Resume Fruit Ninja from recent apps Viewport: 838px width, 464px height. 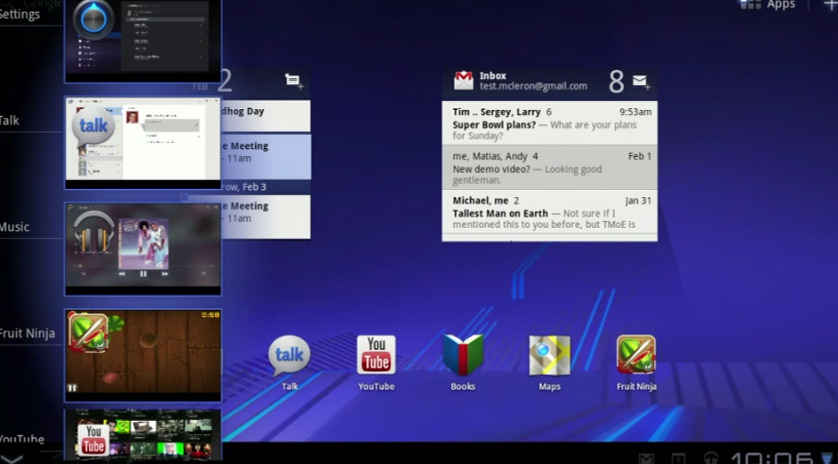pos(143,355)
